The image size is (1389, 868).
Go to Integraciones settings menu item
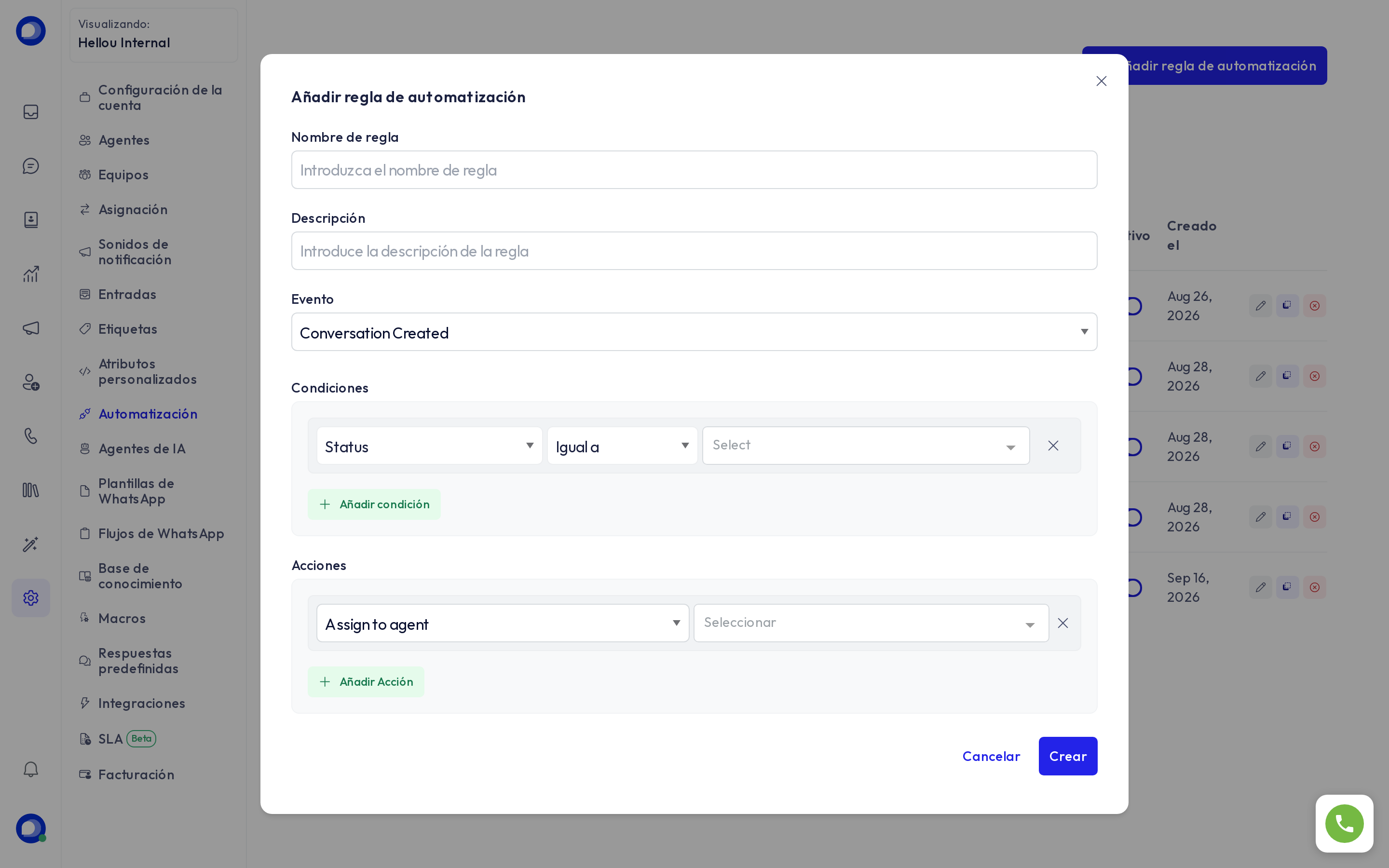pos(141,703)
